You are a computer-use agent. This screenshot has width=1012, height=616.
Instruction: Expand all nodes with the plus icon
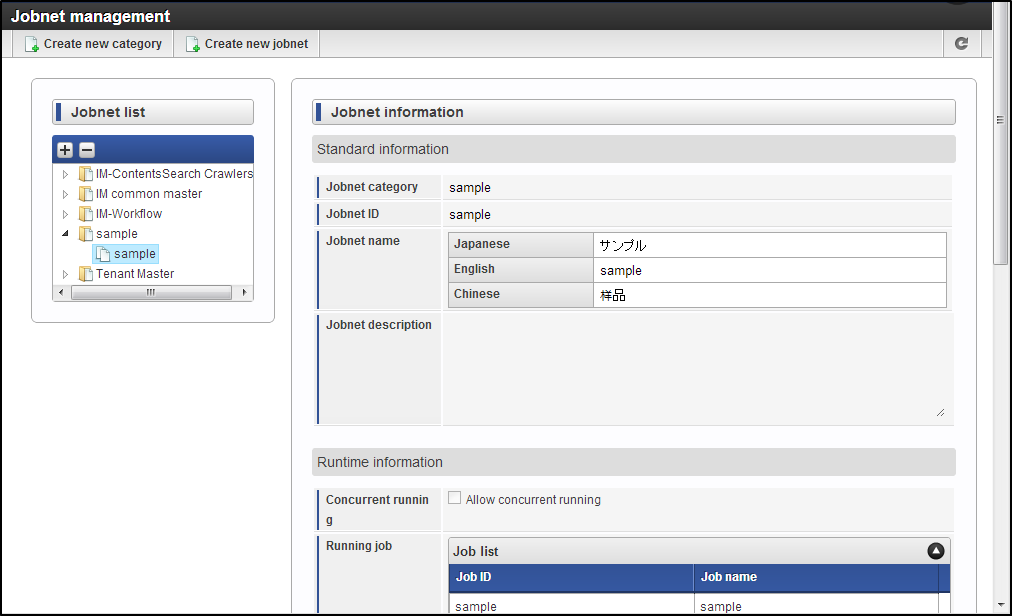point(65,150)
